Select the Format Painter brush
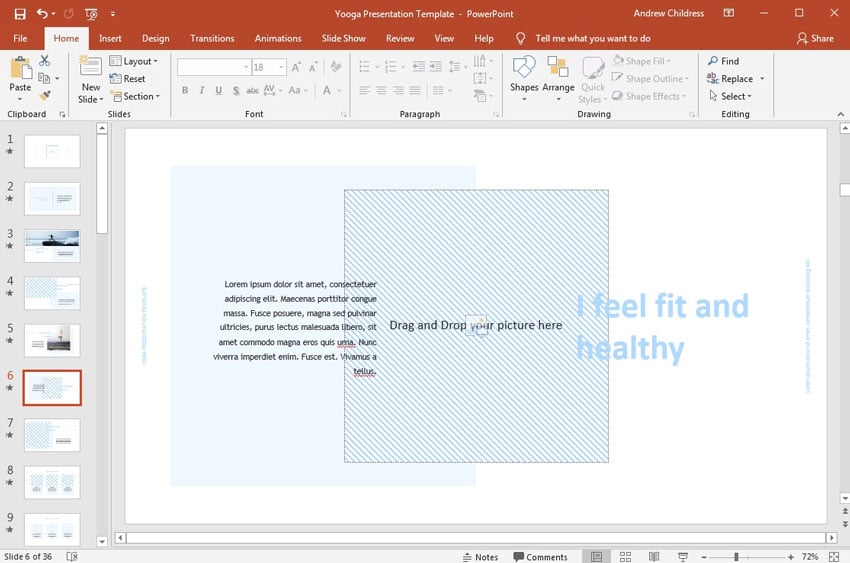 coord(45,96)
